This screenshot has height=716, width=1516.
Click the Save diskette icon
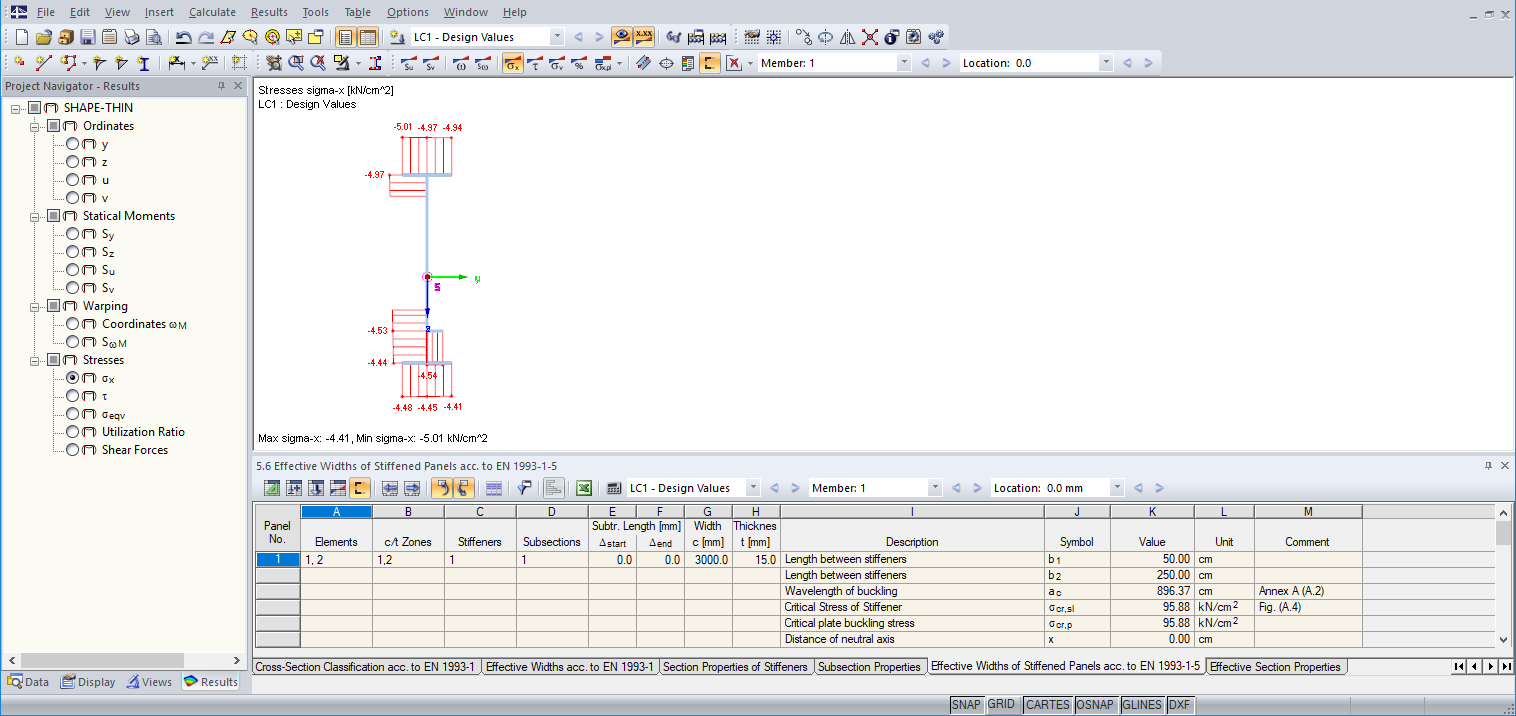tap(87, 37)
